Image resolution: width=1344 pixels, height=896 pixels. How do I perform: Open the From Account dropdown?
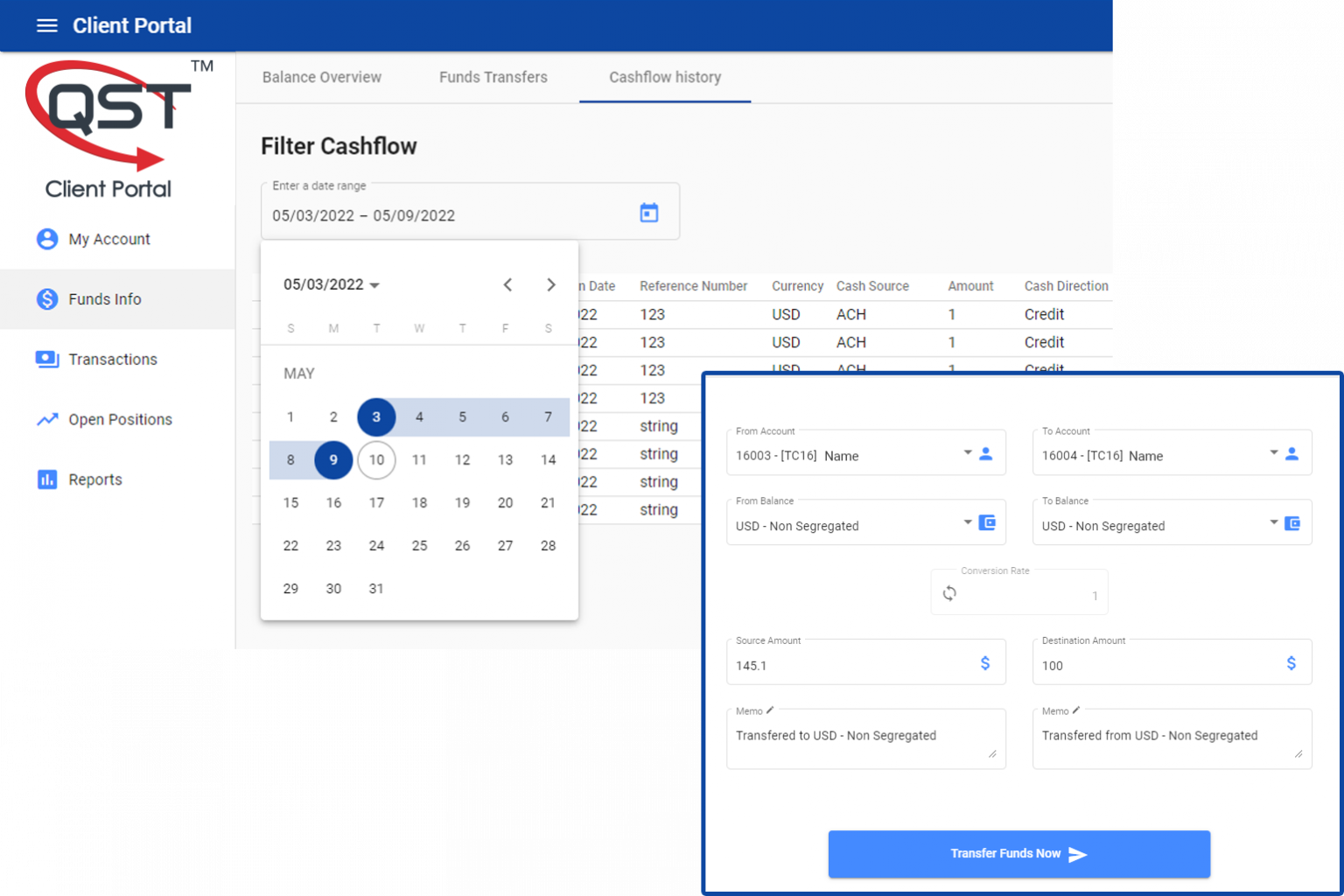point(967,453)
